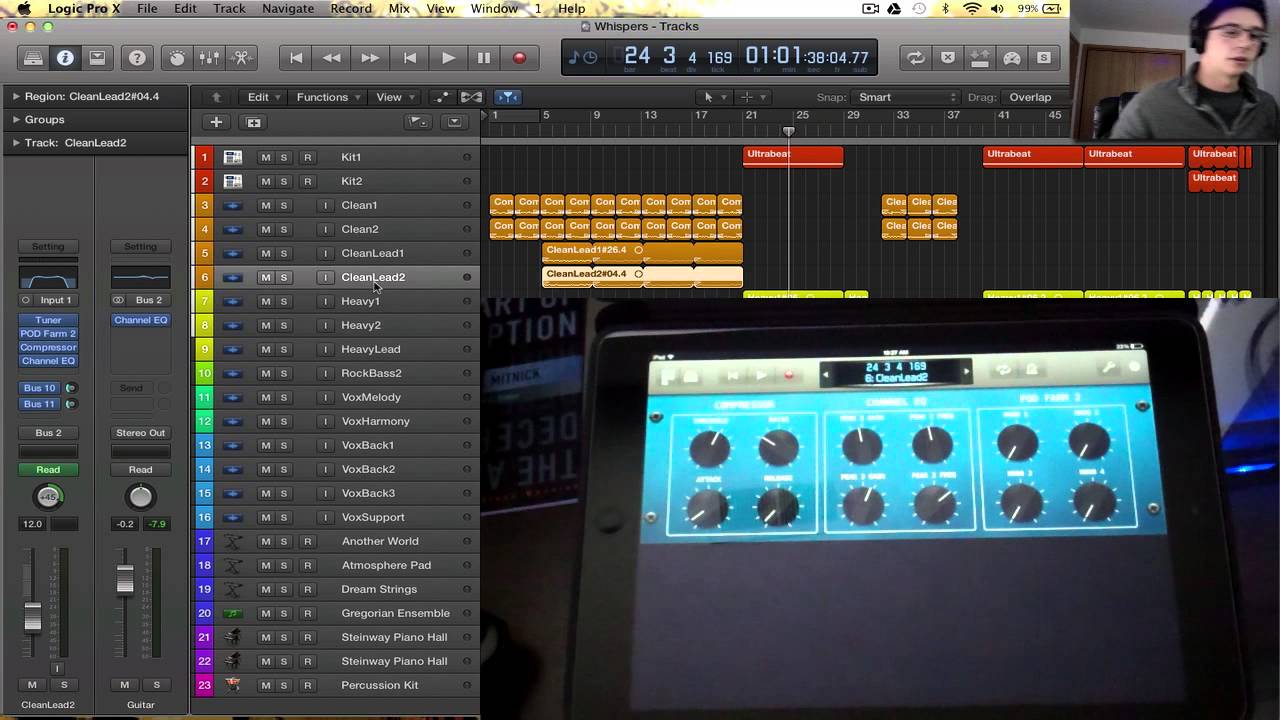Click the Duplicate Track button
This screenshot has height=720, width=1280.
click(x=254, y=122)
